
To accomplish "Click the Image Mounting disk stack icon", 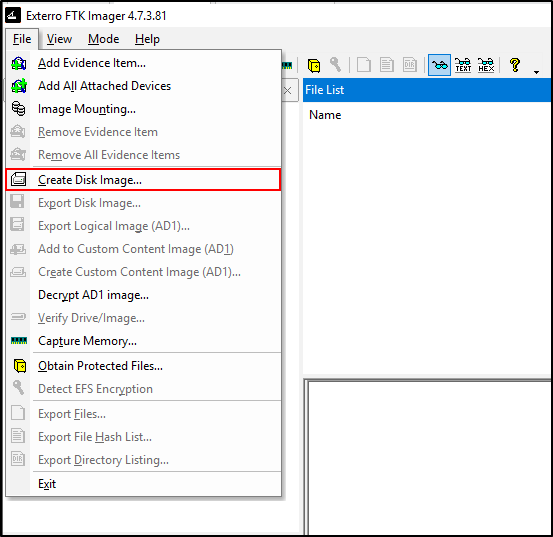I will [x=18, y=109].
